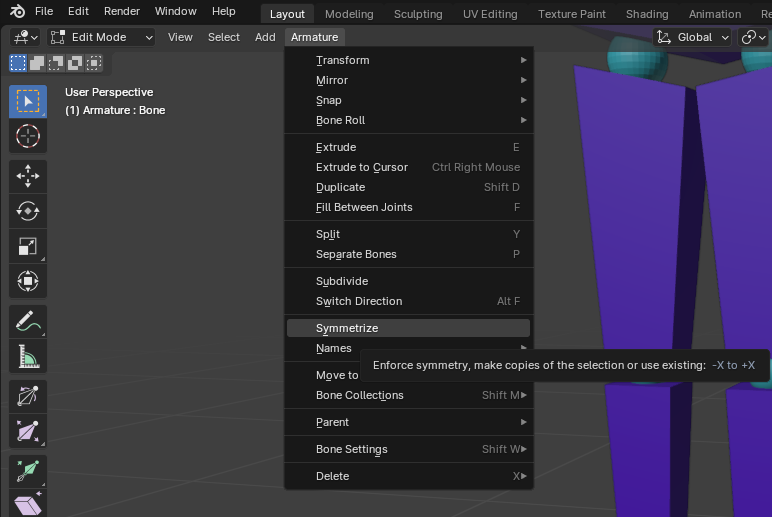Switch to the Shading workspace tab
The height and width of the screenshot is (517, 772).
pos(647,14)
